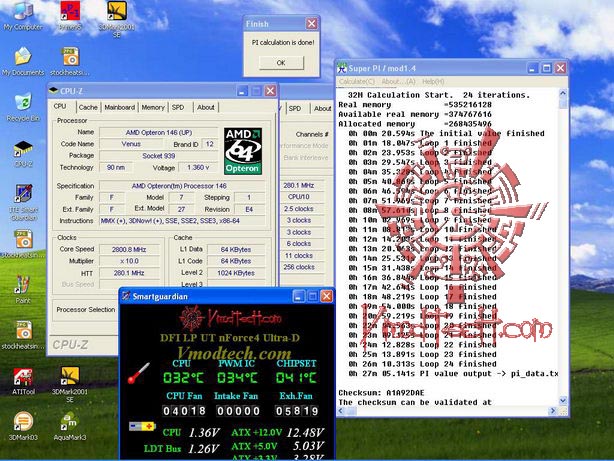Click the HTT value 280.1 MHz

click(x=129, y=273)
